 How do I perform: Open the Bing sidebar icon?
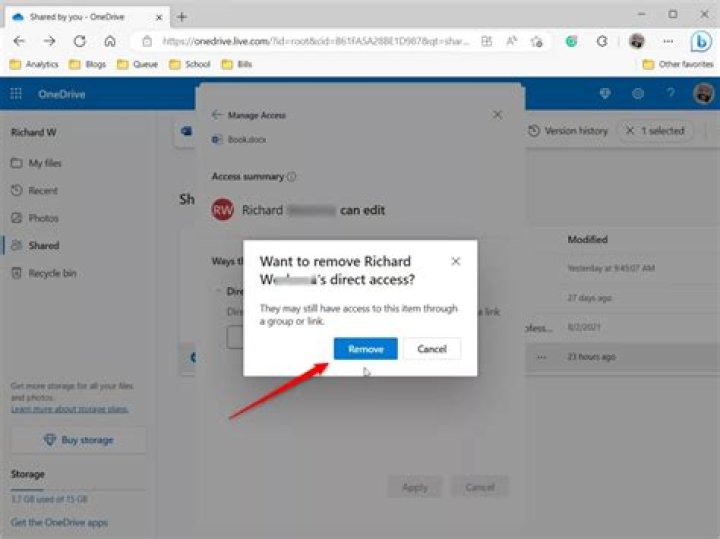(x=701, y=41)
